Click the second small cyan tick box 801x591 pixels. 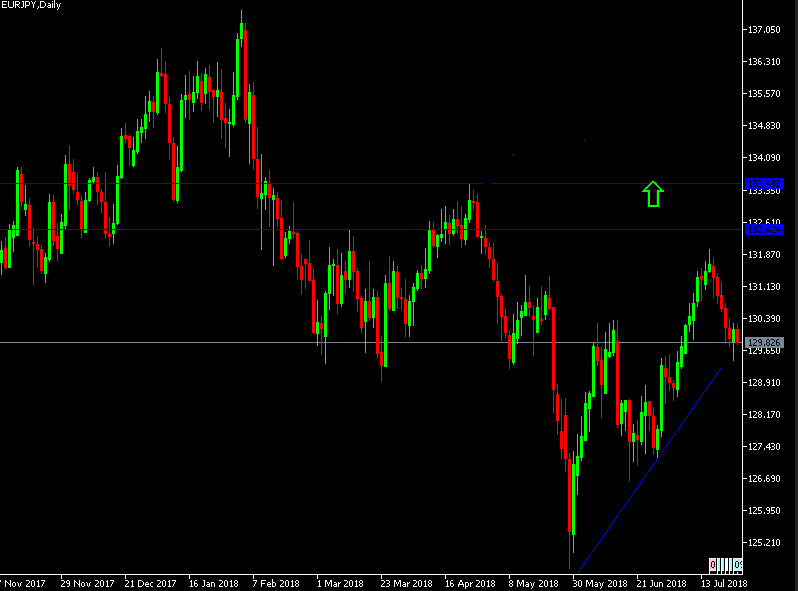point(724,564)
